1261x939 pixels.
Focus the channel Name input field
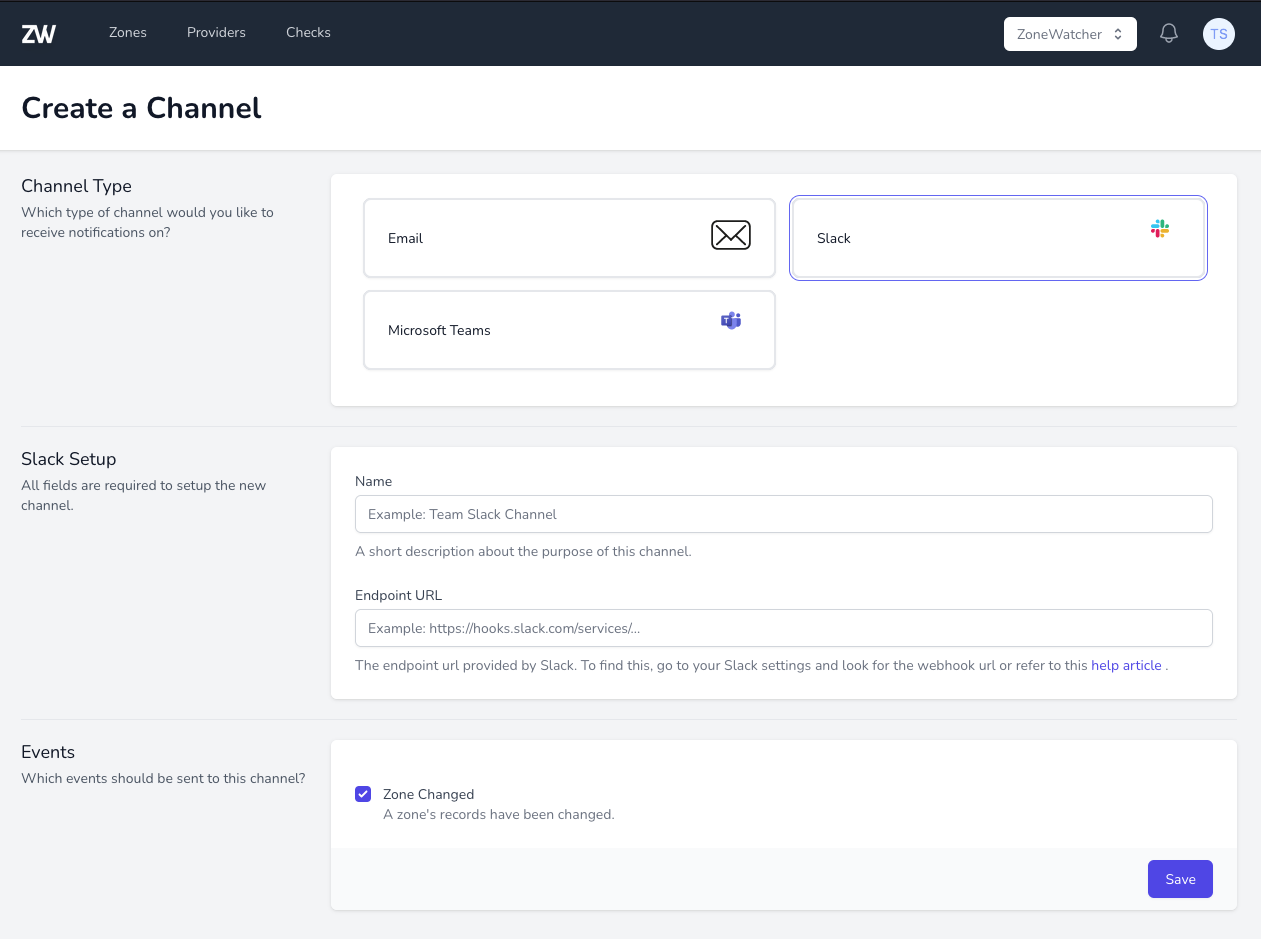[783, 514]
